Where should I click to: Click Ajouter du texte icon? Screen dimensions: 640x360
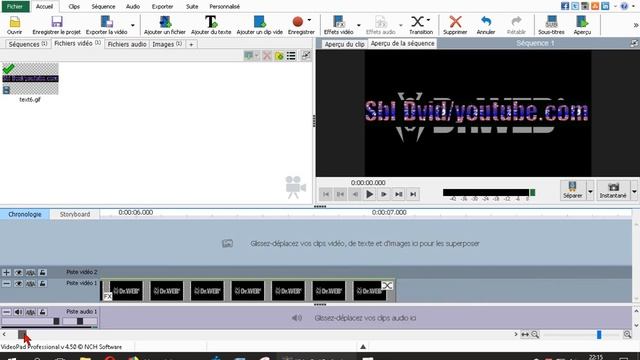click(x=211, y=22)
